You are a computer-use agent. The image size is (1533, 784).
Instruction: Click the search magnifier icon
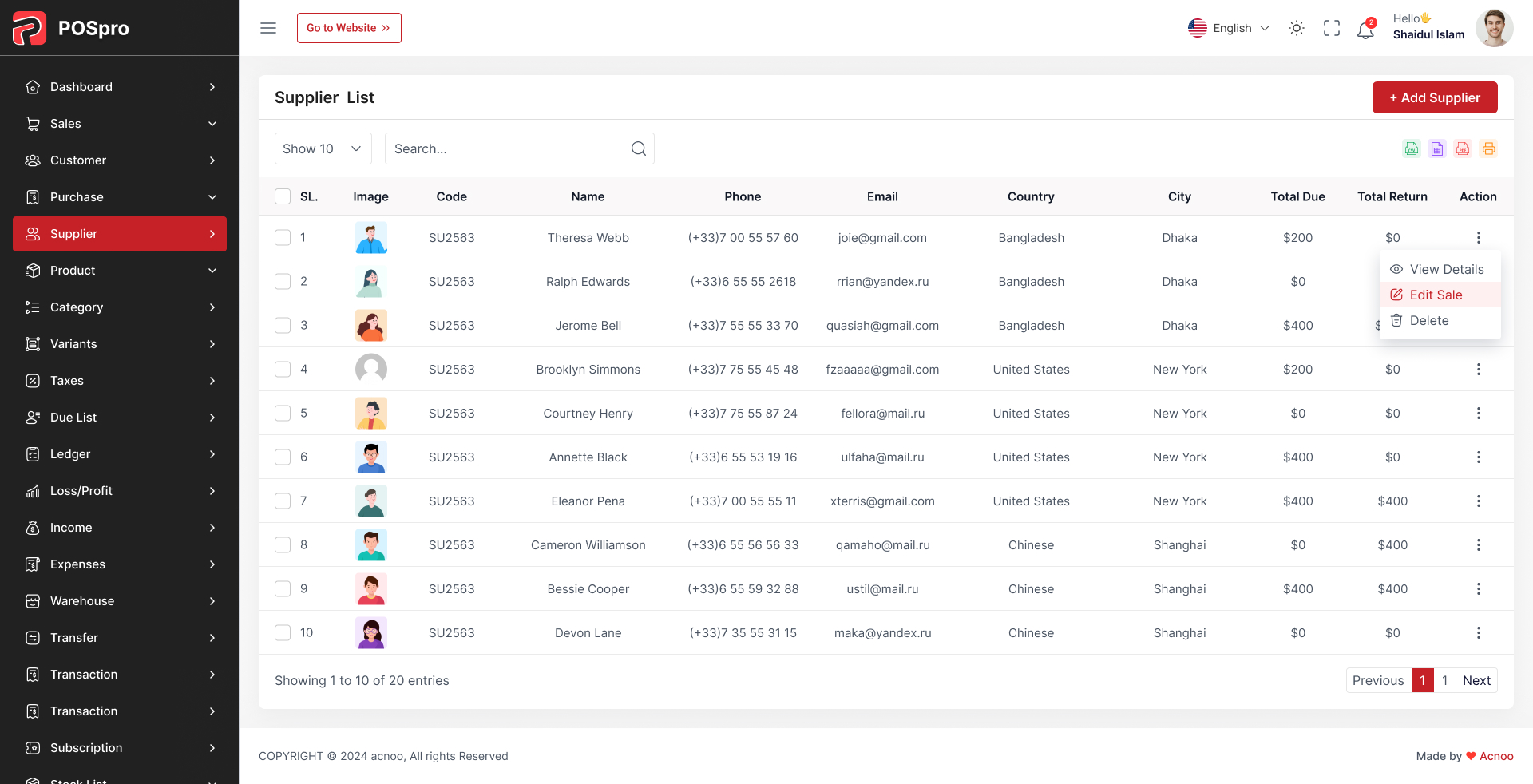pyautogui.click(x=639, y=148)
